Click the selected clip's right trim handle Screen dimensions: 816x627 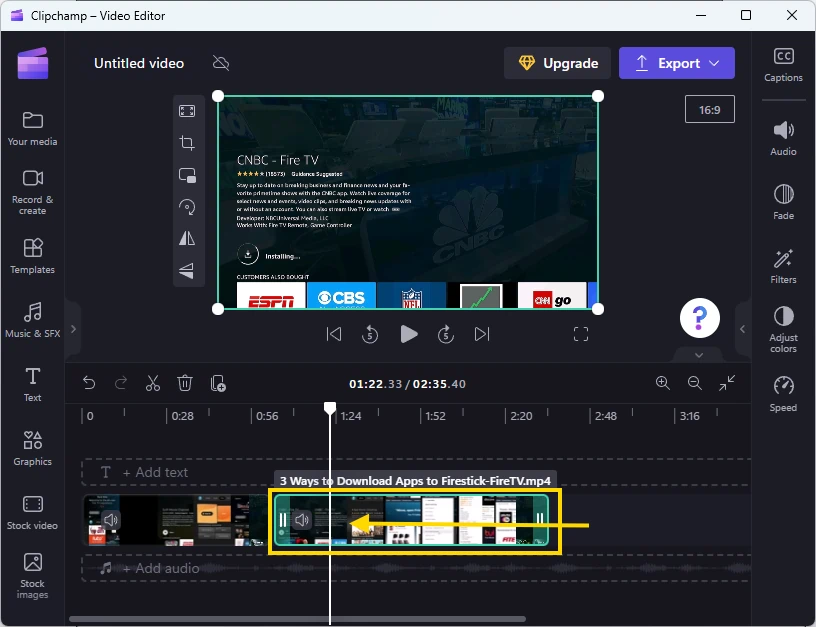click(540, 519)
